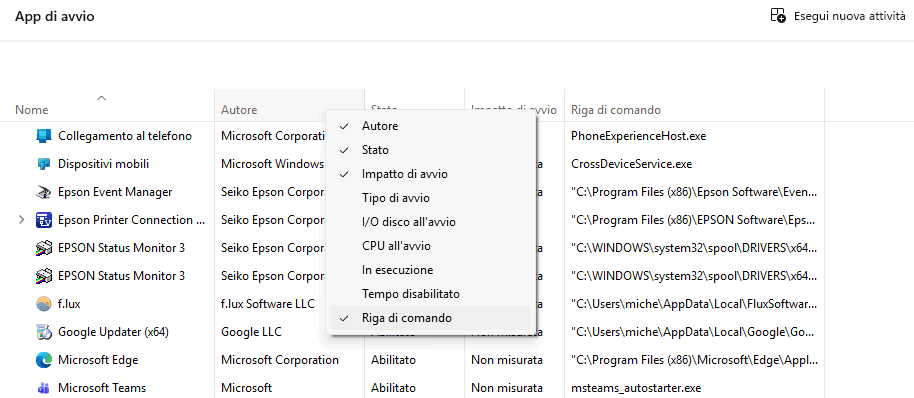Click the Microsoft Edge icon
Screen dimensions: 914x398
[44, 360]
